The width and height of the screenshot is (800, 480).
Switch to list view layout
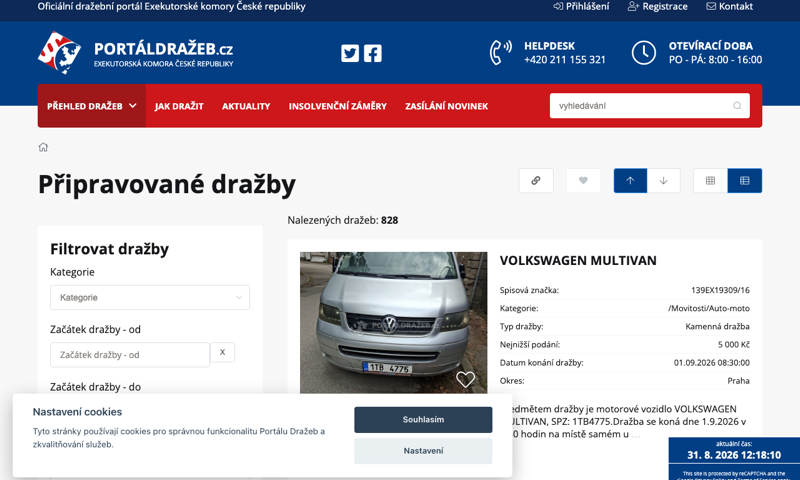pos(744,181)
